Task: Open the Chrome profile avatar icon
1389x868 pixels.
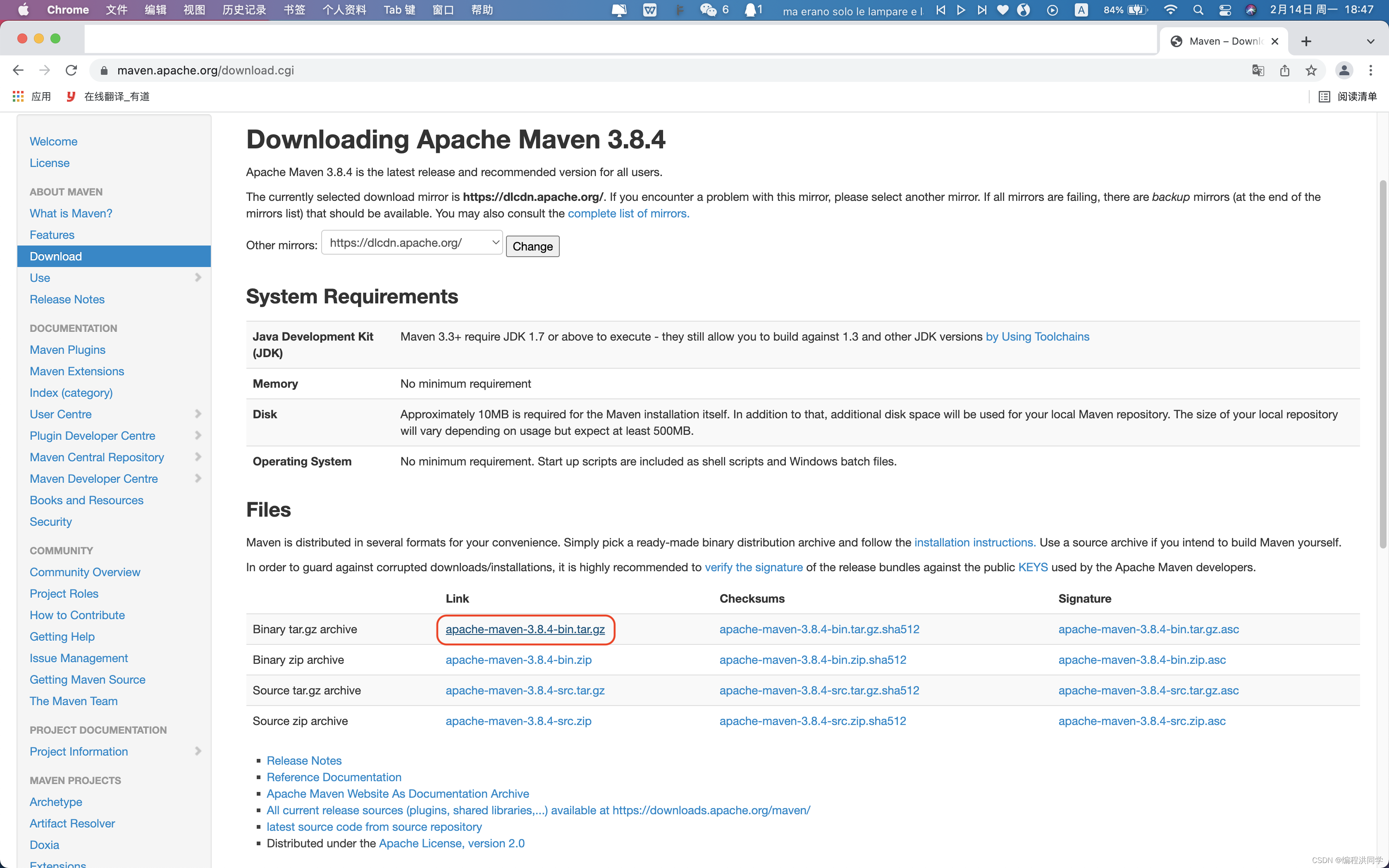Action: 1344,70
